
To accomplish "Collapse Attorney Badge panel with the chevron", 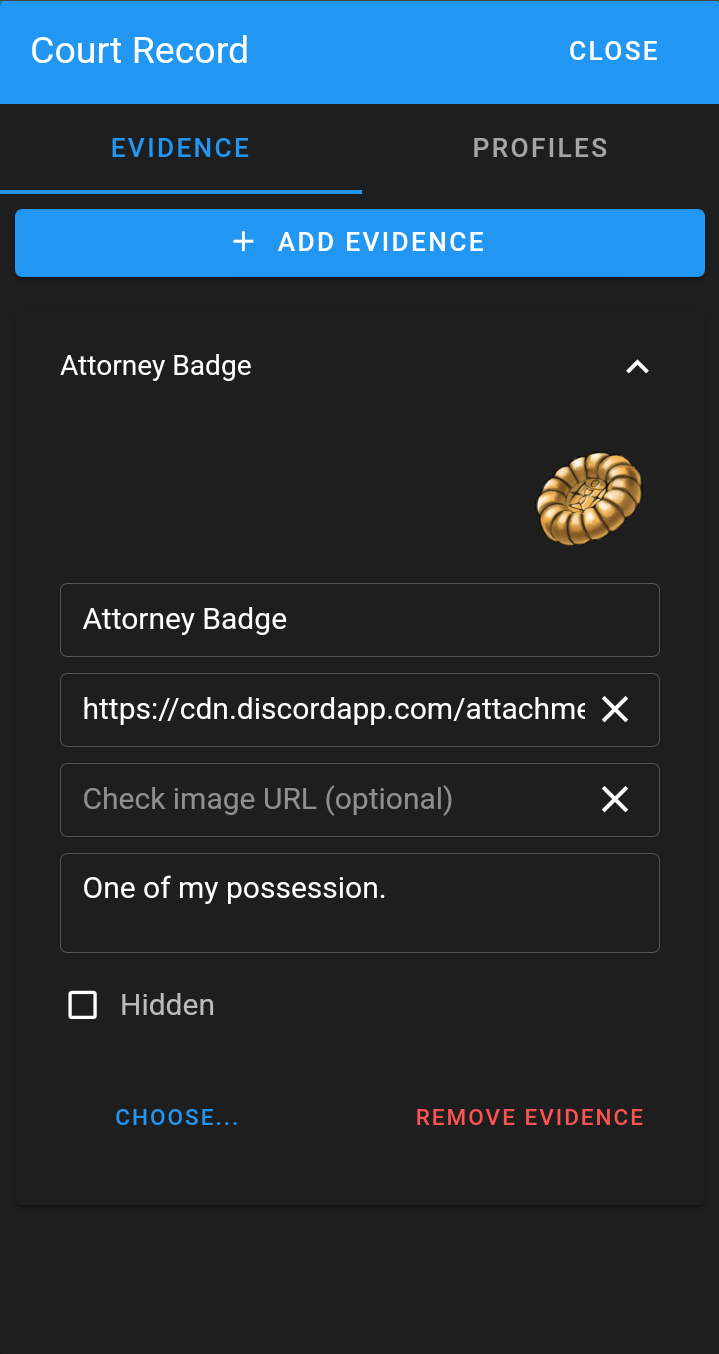I will click(637, 367).
